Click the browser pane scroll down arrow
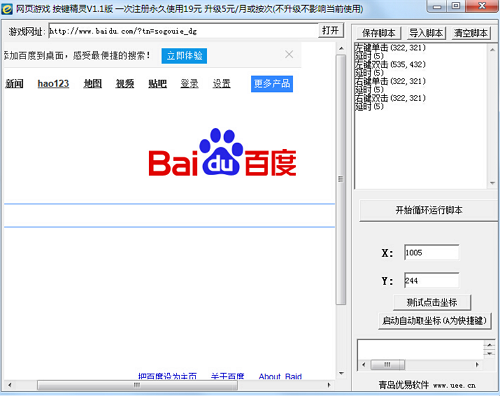The height and width of the screenshot is (396, 500). 341,373
